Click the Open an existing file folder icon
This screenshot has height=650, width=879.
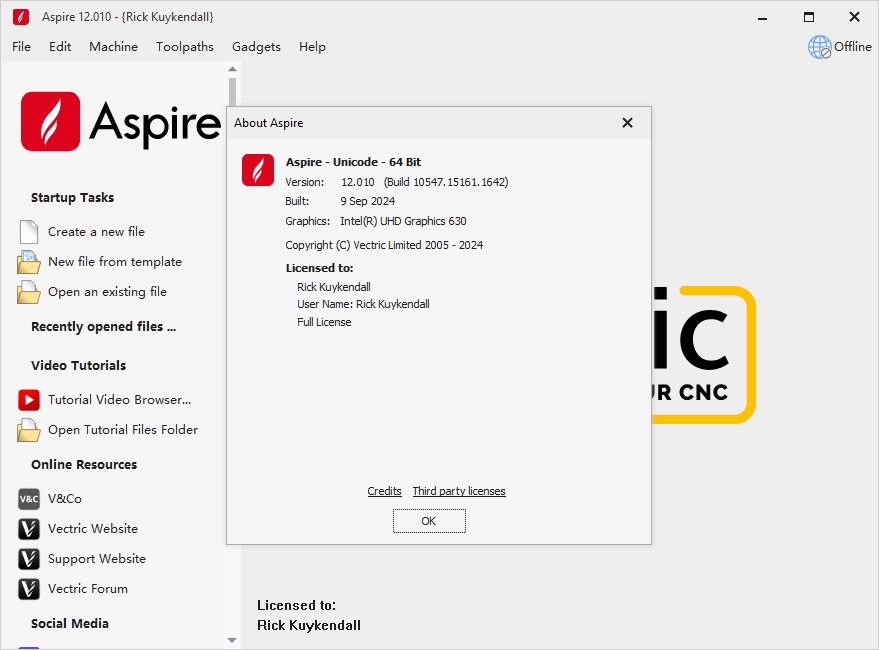28,292
